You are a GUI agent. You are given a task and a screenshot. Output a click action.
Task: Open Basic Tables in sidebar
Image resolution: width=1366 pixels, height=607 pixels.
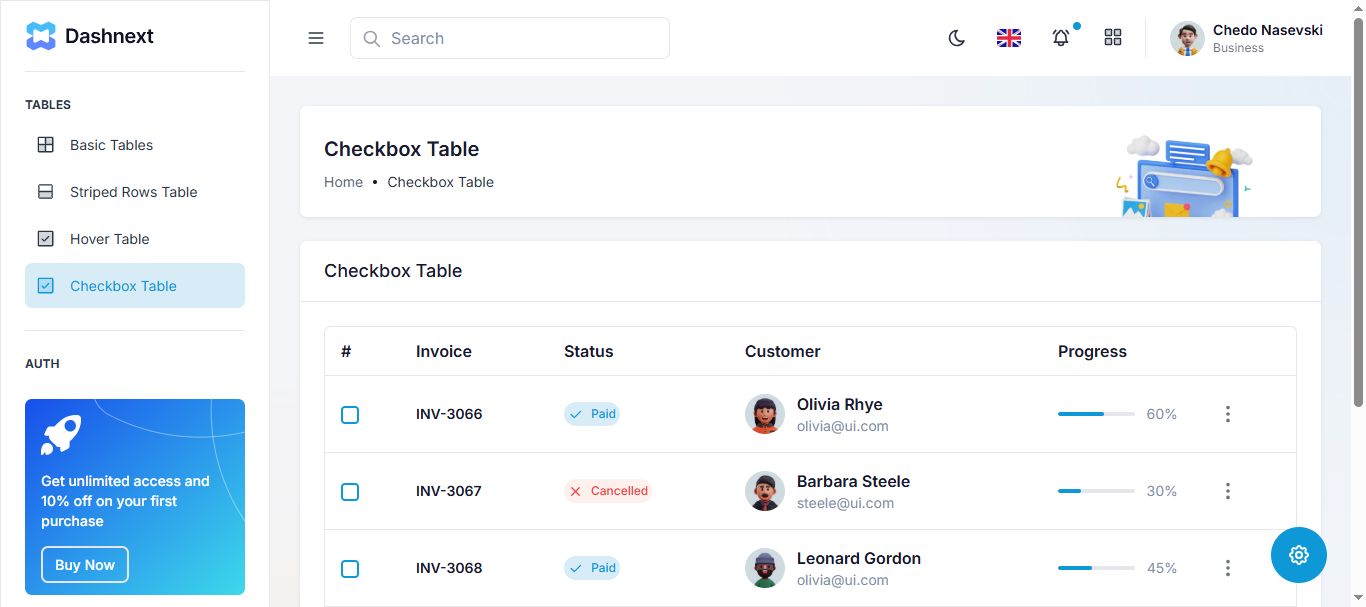click(x=111, y=145)
